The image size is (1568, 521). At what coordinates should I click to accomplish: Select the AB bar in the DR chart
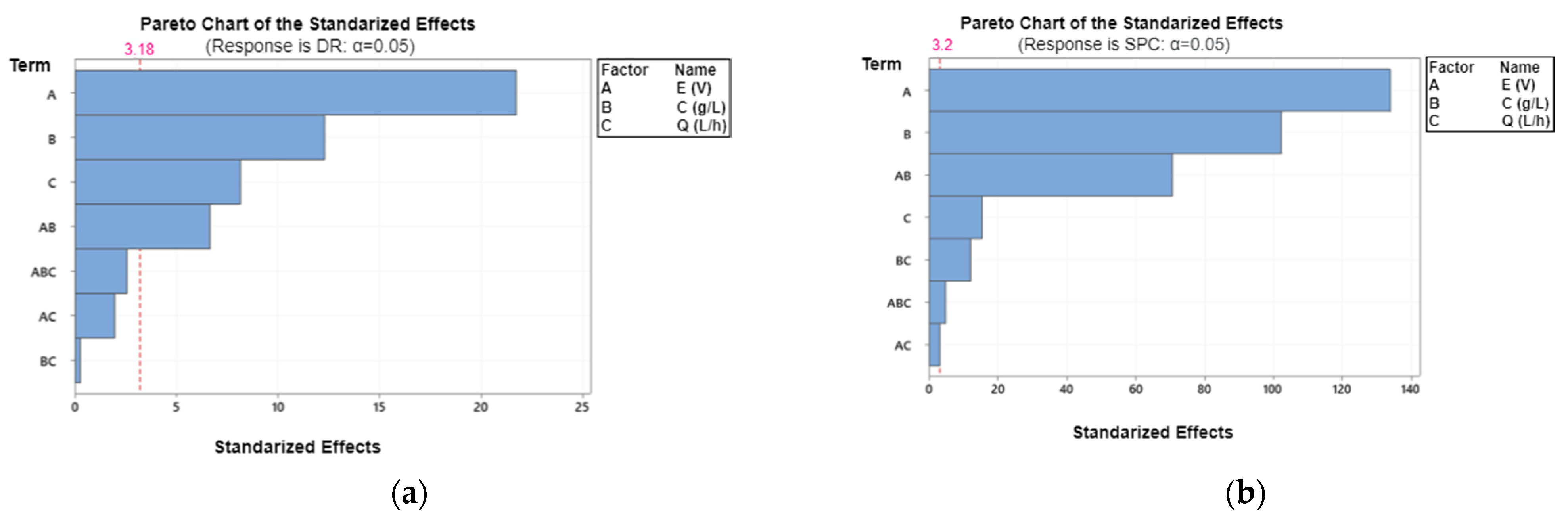tap(142, 226)
